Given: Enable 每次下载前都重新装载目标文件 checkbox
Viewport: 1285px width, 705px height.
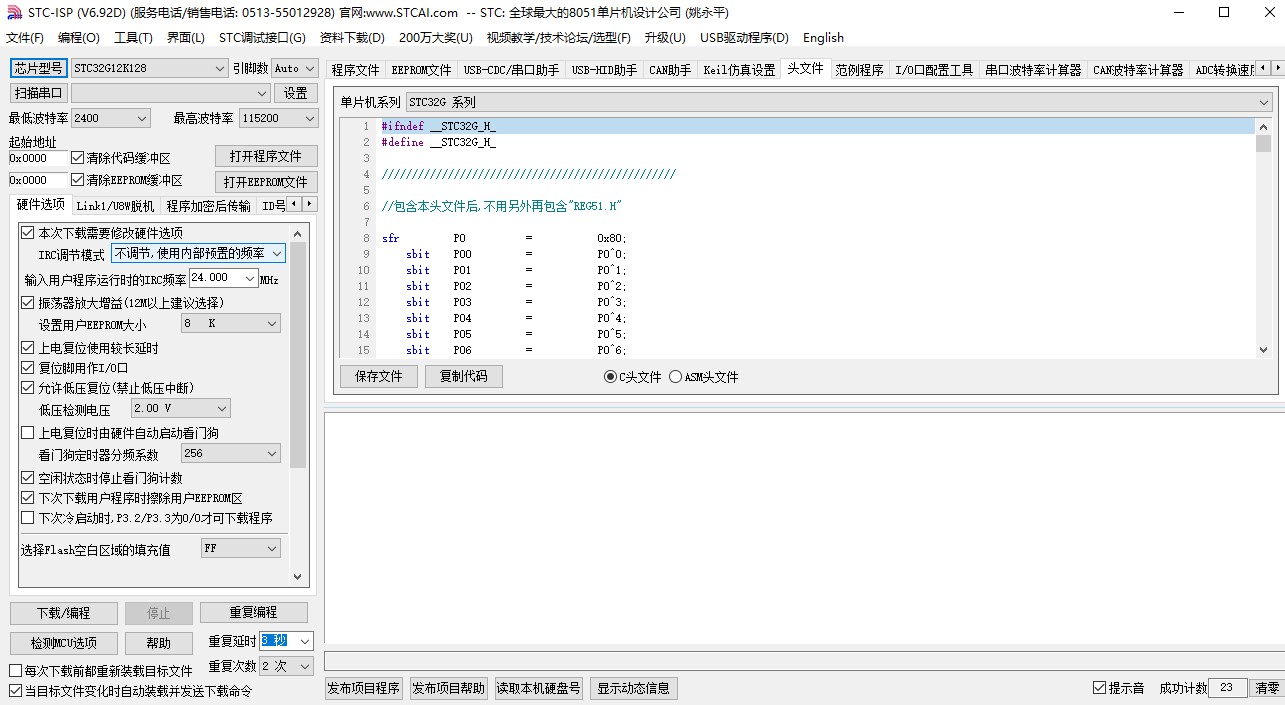Looking at the screenshot, I should [x=15, y=671].
